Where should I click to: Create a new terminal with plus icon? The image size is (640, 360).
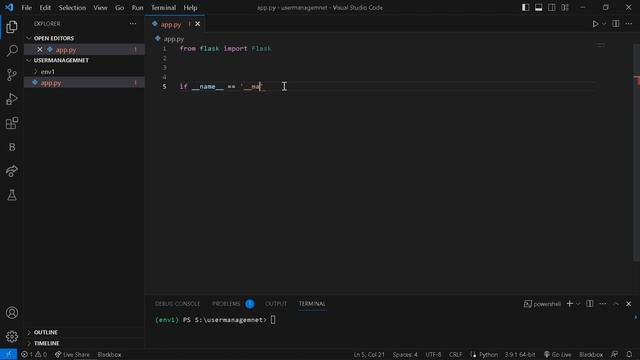[570, 304]
